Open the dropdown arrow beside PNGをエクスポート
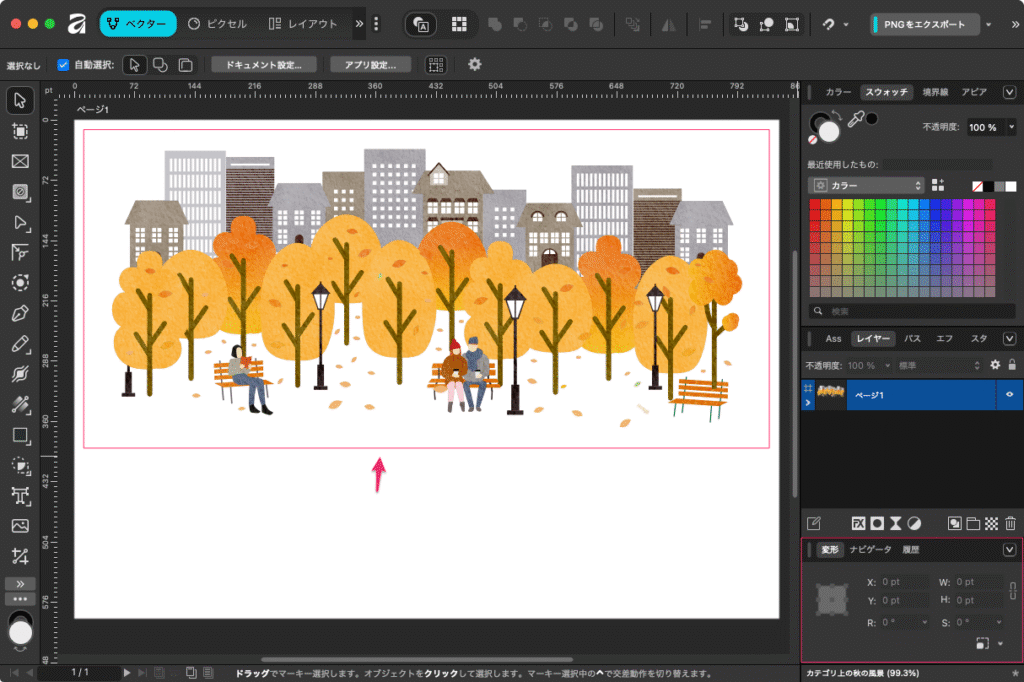 [x=989, y=24]
